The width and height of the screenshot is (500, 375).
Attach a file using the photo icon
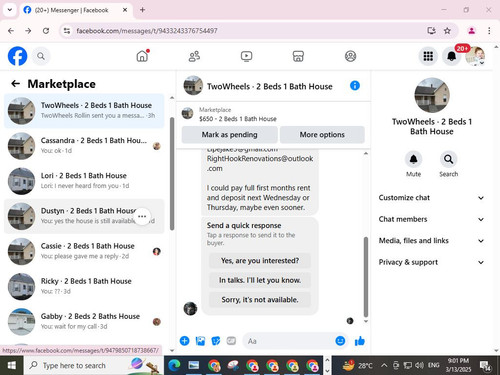coord(200,341)
